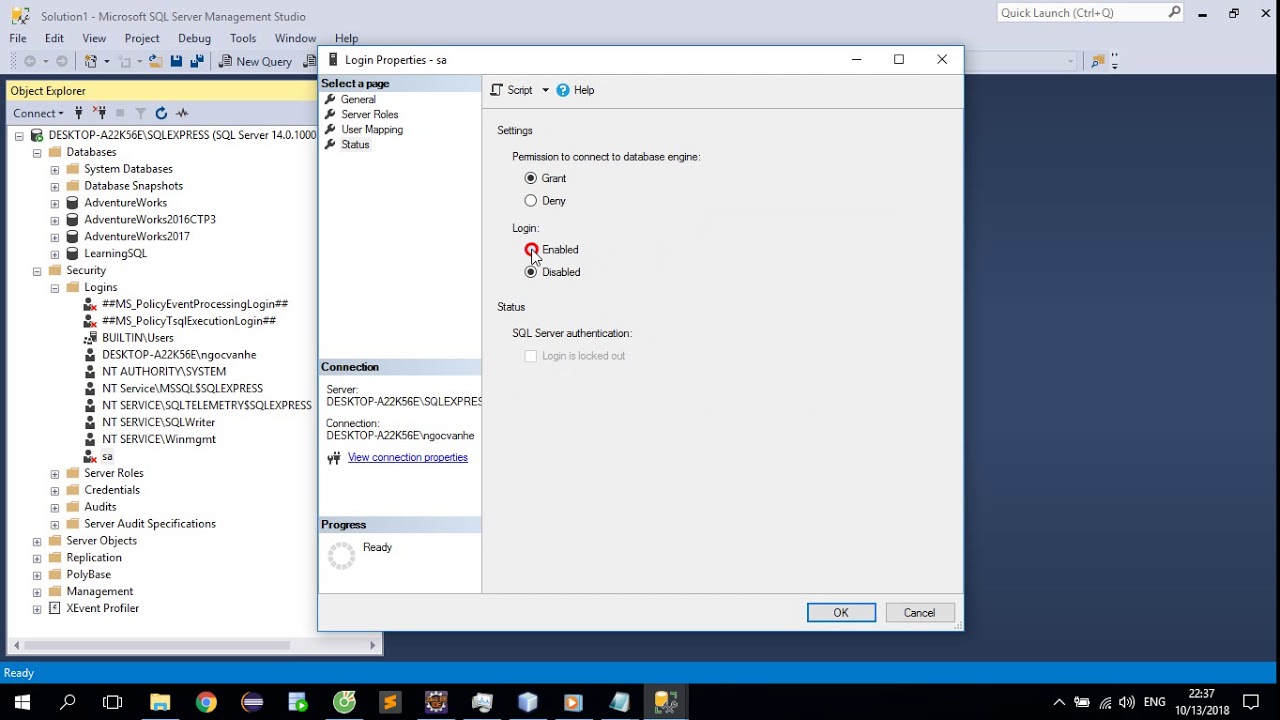Click the Disconnect plug icon with red X
The height and width of the screenshot is (720, 1280).
pyautogui.click(x=99, y=113)
